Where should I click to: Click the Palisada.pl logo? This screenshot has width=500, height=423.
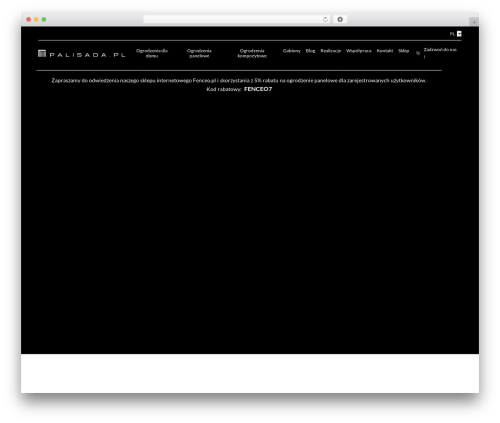pos(82,54)
